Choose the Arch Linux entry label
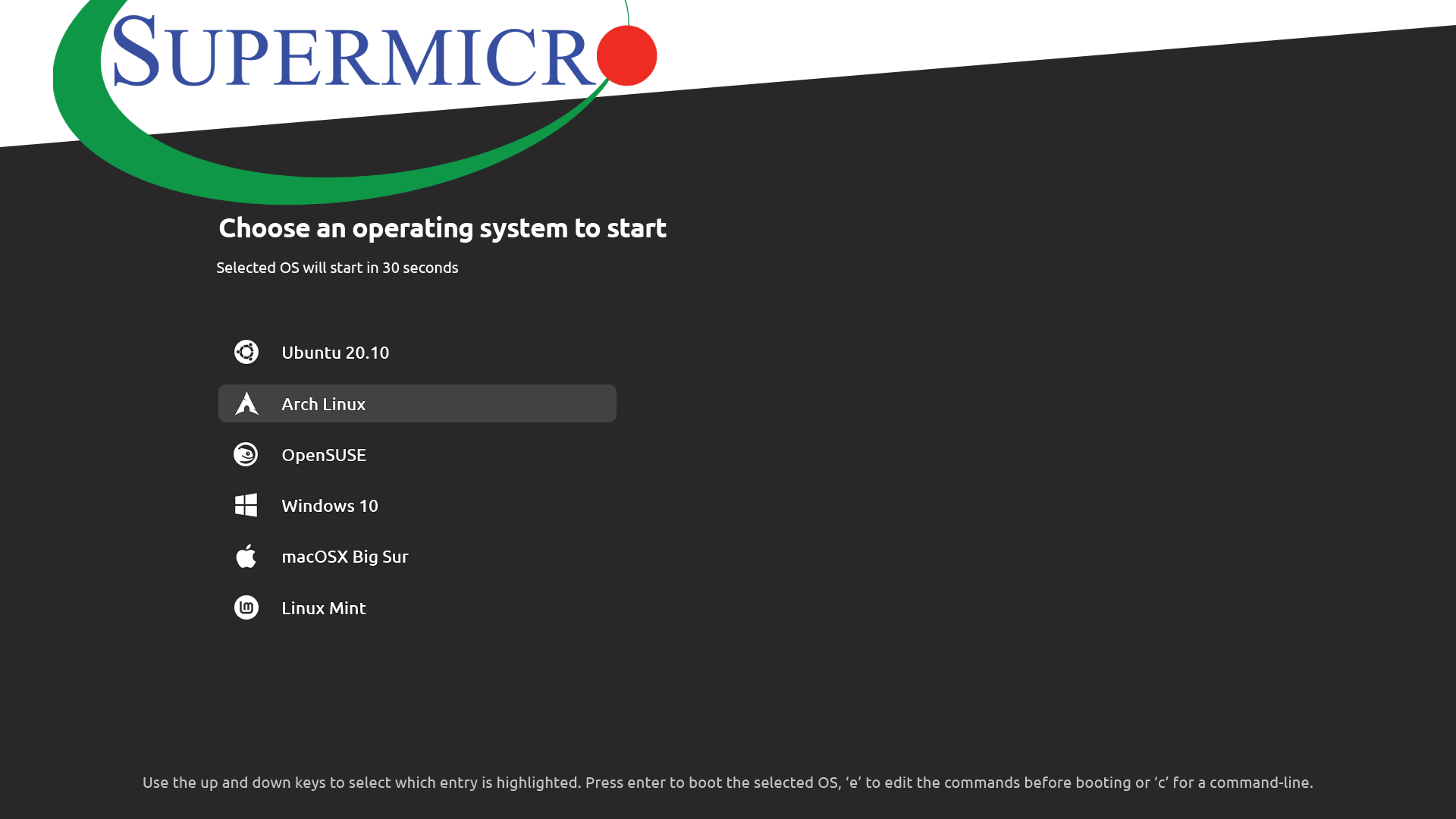Viewport: 1456px width, 819px height. [x=324, y=404]
